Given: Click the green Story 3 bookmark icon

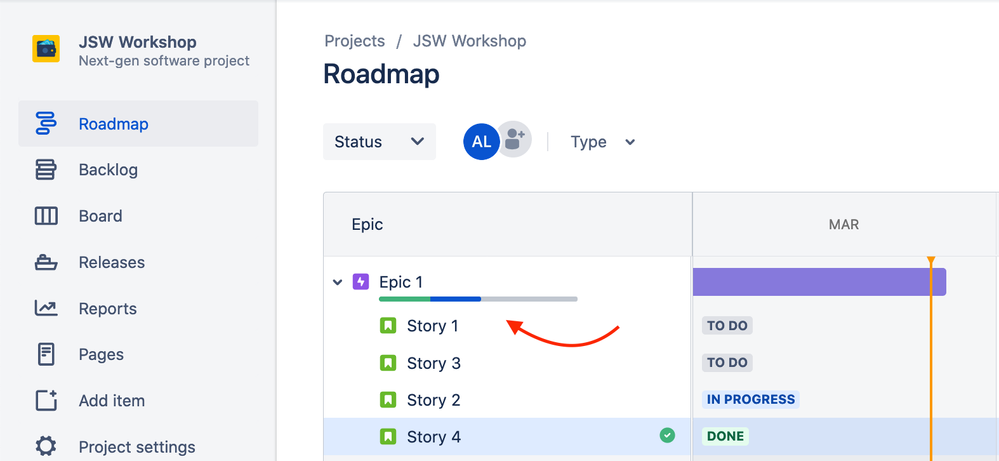Looking at the screenshot, I should point(388,363).
